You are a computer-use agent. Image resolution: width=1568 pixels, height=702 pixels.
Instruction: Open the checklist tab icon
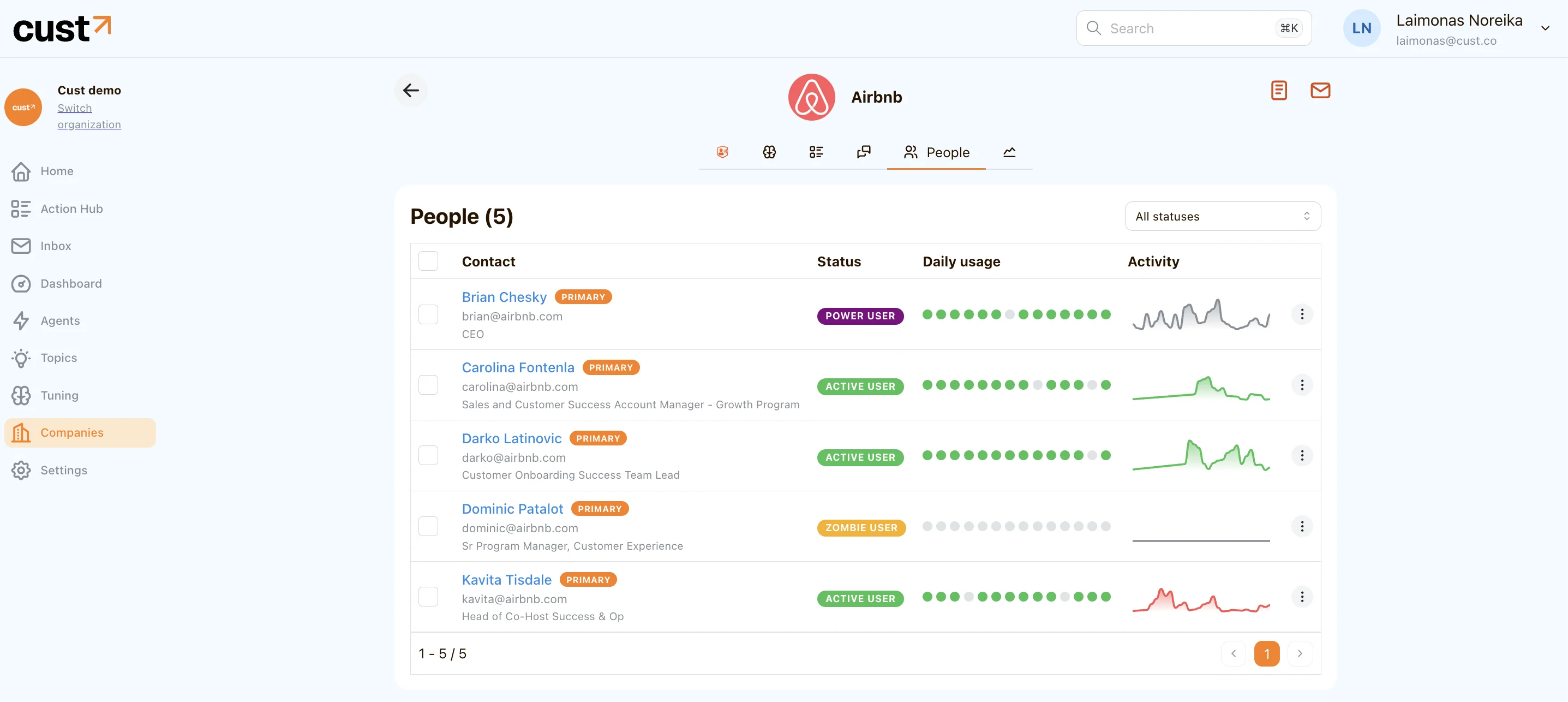[x=816, y=152]
